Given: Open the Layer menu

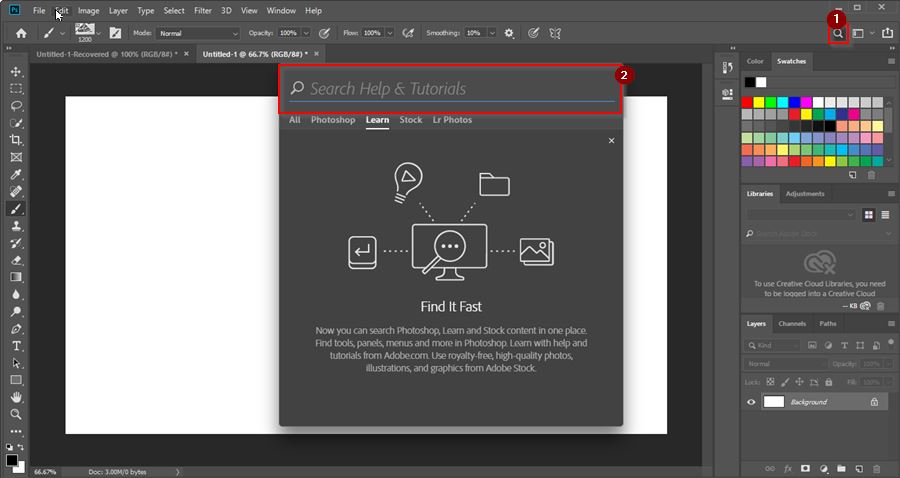Looking at the screenshot, I should (x=118, y=10).
